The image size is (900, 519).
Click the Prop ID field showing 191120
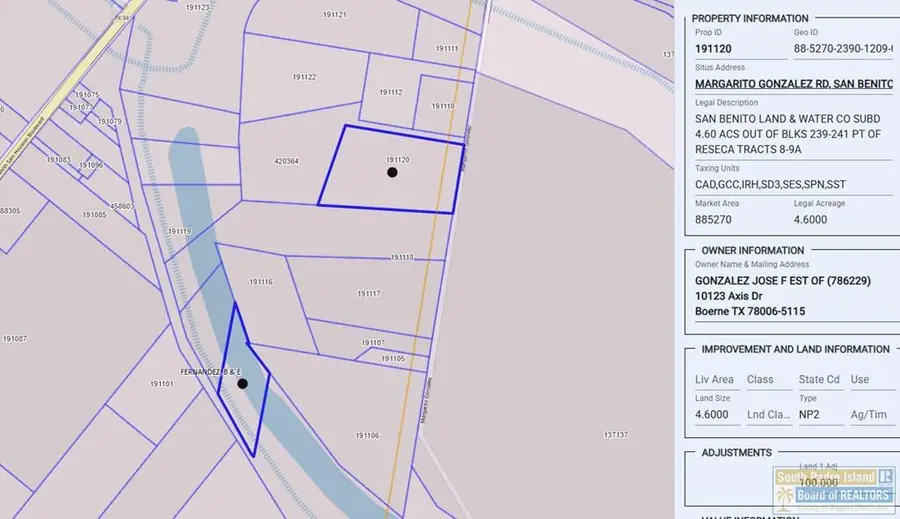740,49
